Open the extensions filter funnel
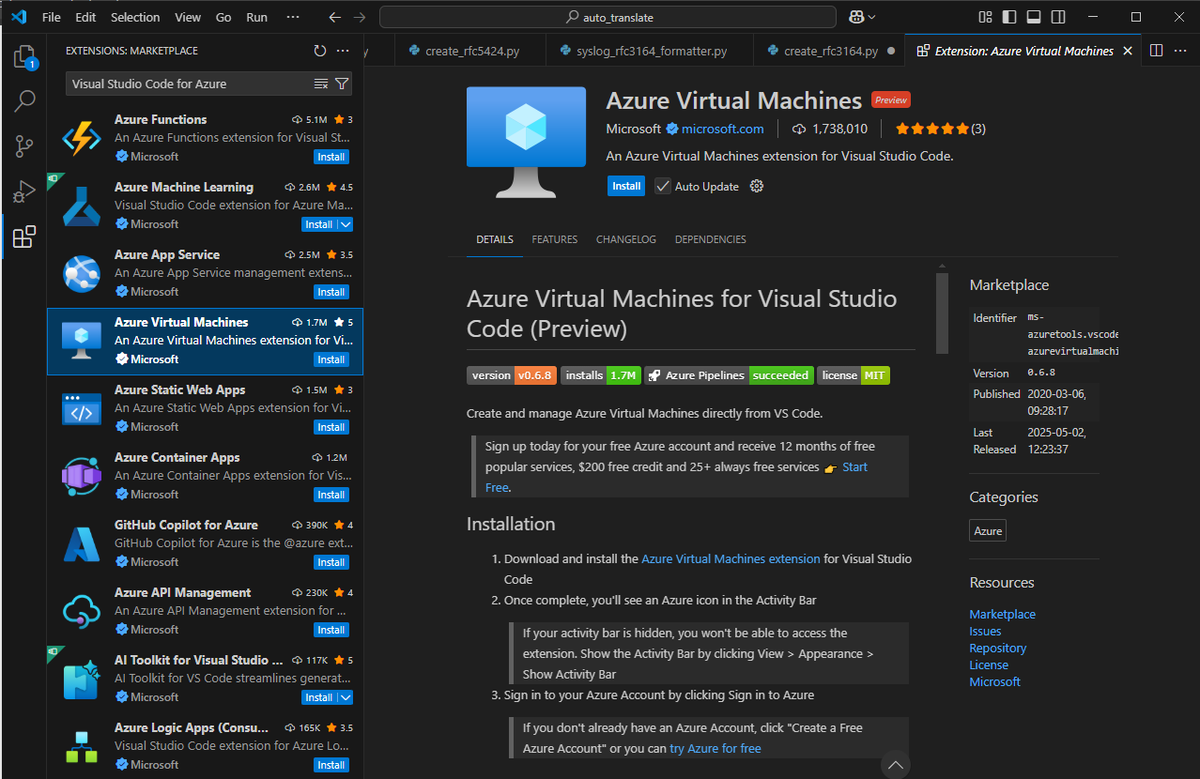 342,84
